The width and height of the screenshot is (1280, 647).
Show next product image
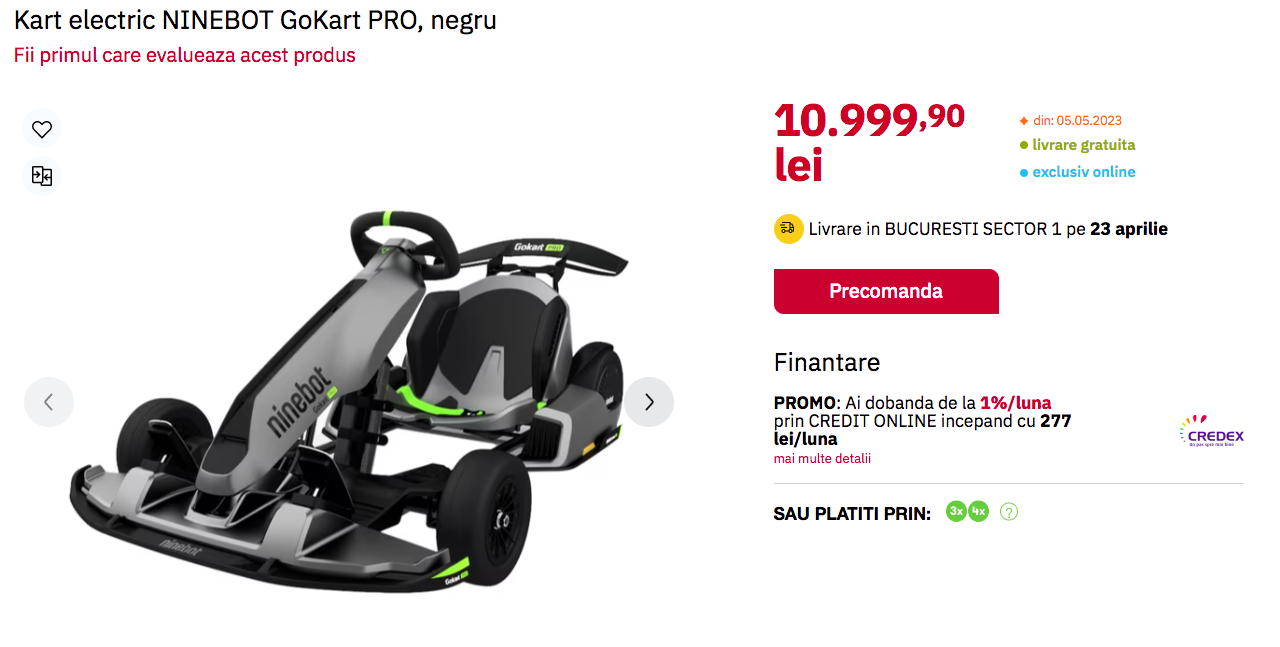(x=649, y=402)
